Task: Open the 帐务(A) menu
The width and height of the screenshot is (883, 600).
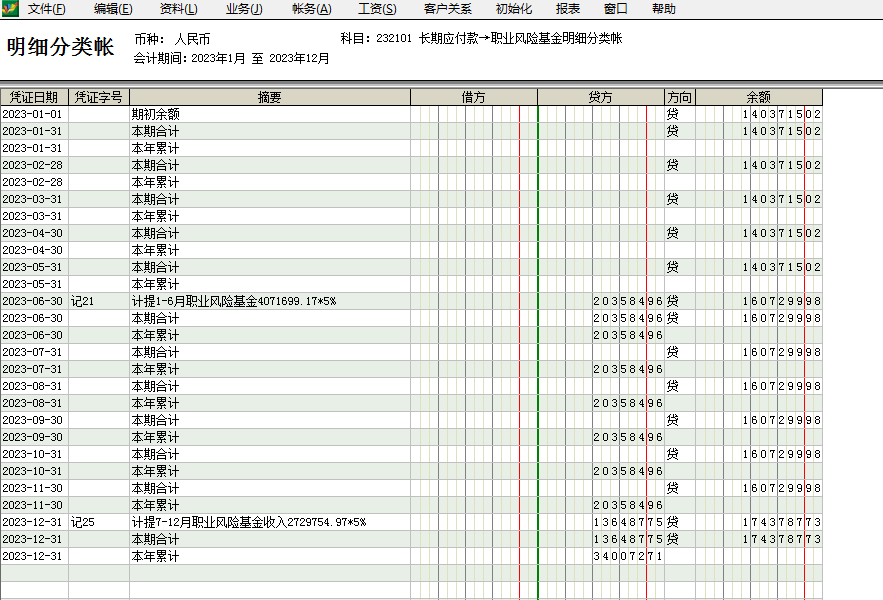Action: point(311,9)
